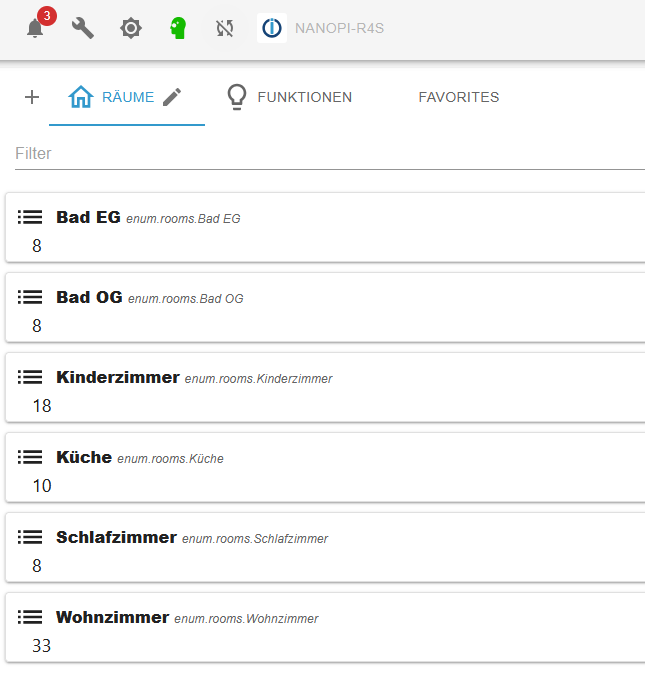Expand member list of Wohnzimmer

click(x=30, y=617)
